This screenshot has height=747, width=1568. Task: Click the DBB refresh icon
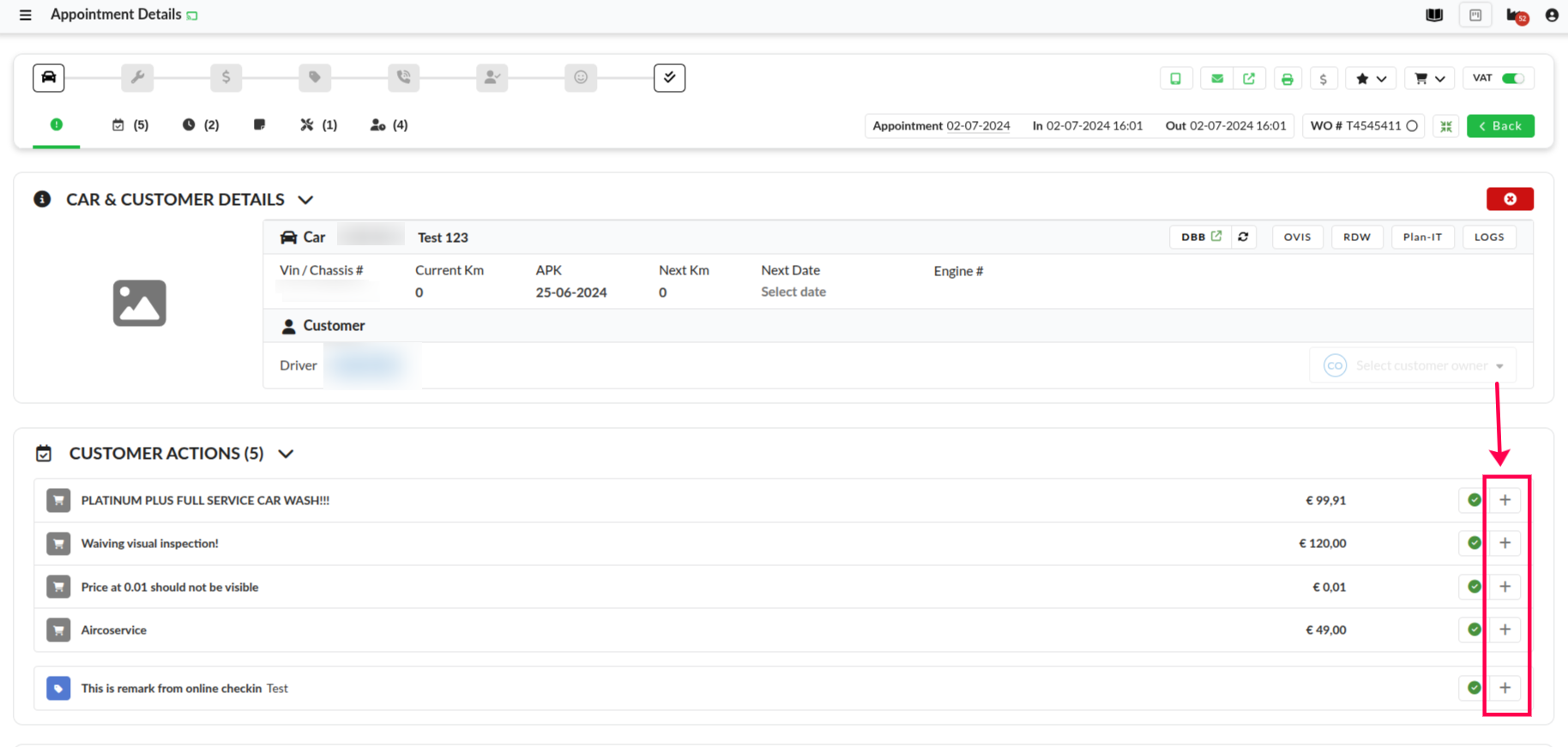coord(1243,238)
